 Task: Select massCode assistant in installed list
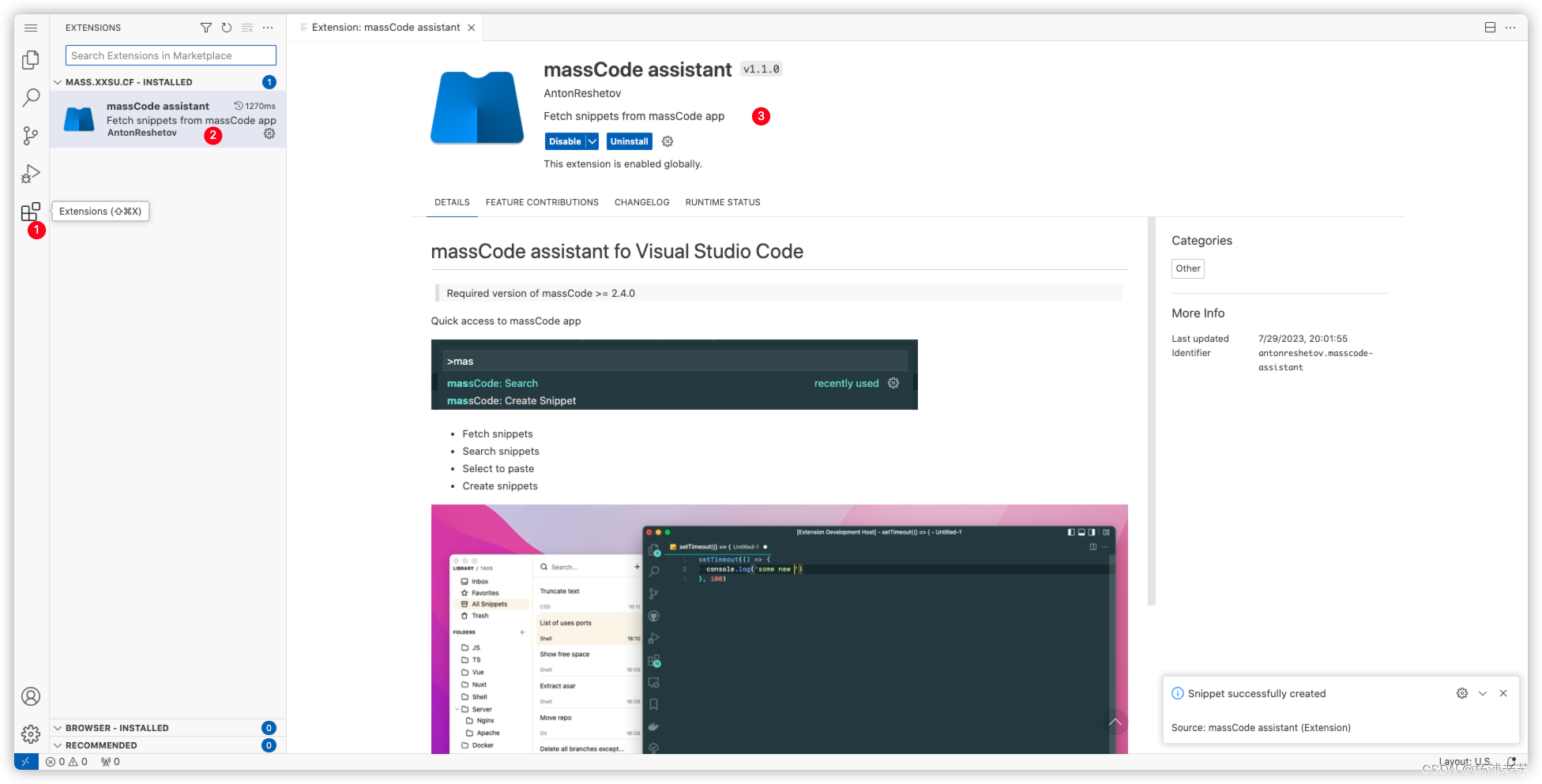coord(167,119)
